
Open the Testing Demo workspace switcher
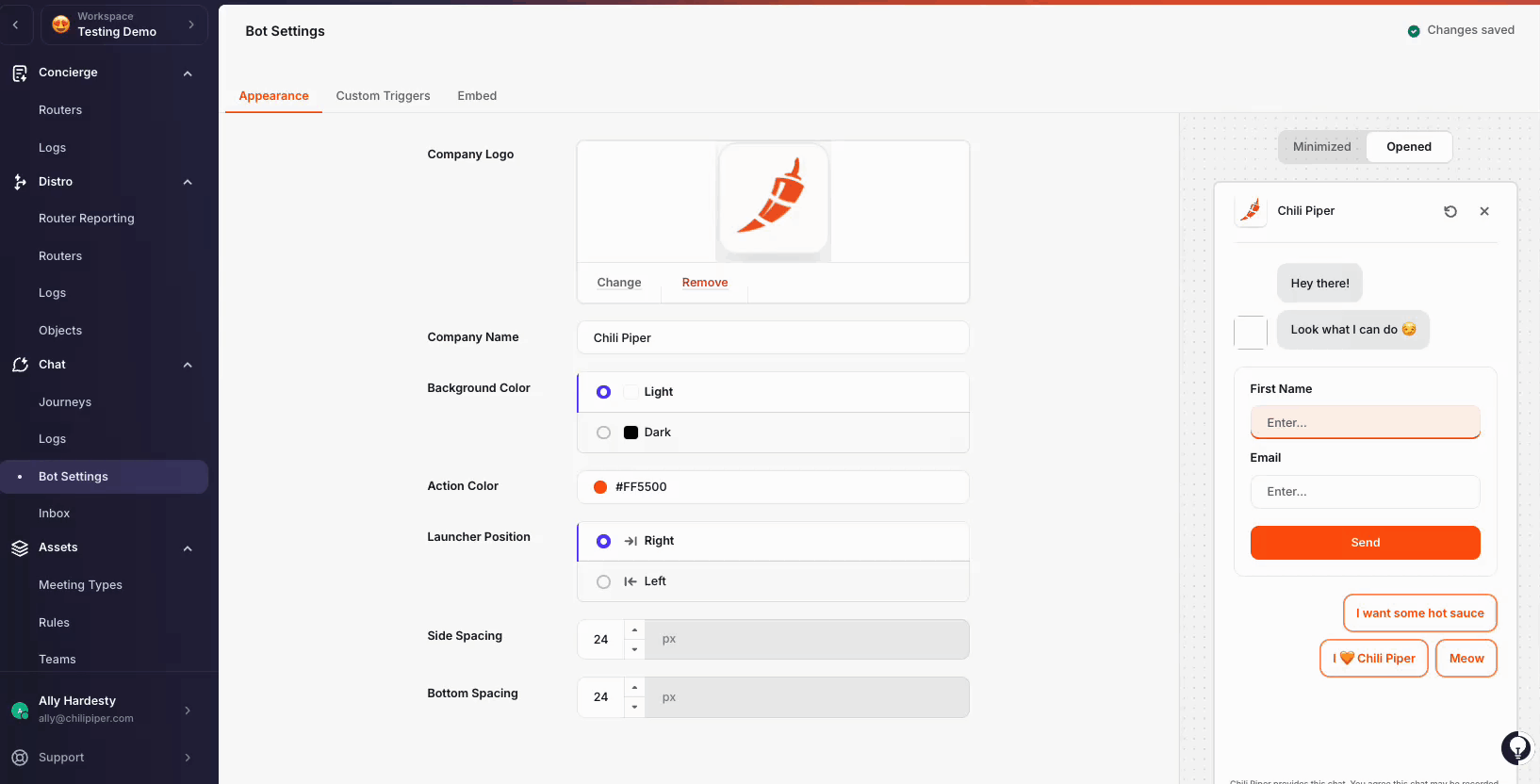pyautogui.click(x=124, y=24)
